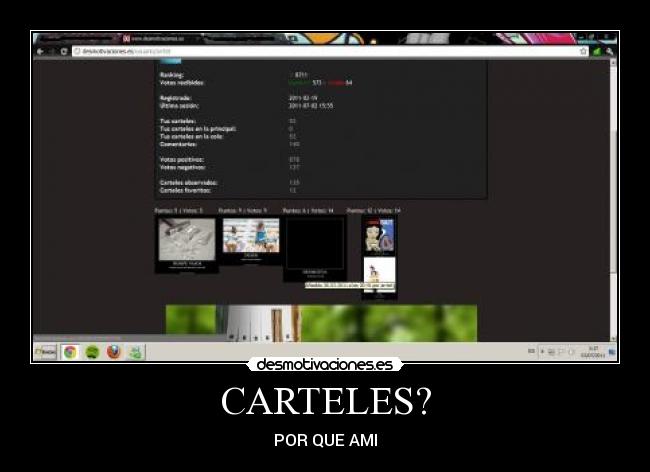Click the browser back arrow
The height and width of the screenshot is (472, 650).
[x=40, y=51]
